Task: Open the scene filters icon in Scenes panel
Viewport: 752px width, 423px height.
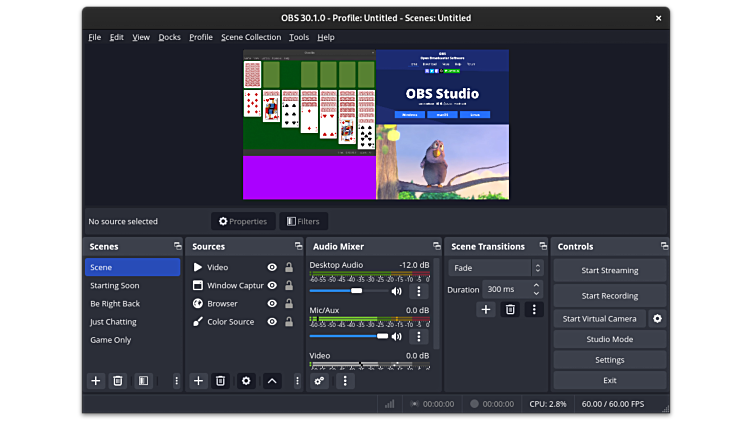Action: 143,381
